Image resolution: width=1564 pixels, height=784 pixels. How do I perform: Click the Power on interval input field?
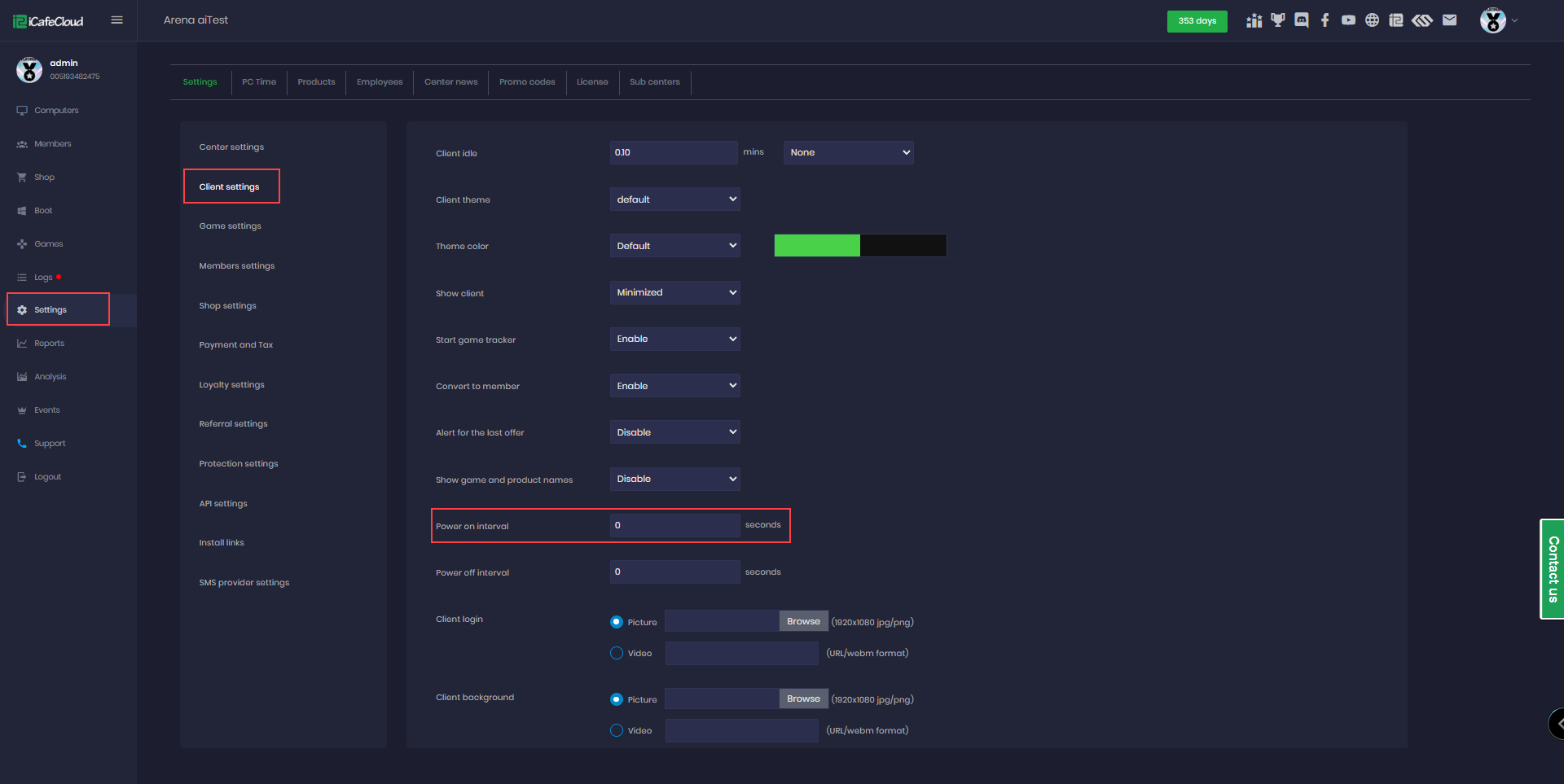(674, 526)
